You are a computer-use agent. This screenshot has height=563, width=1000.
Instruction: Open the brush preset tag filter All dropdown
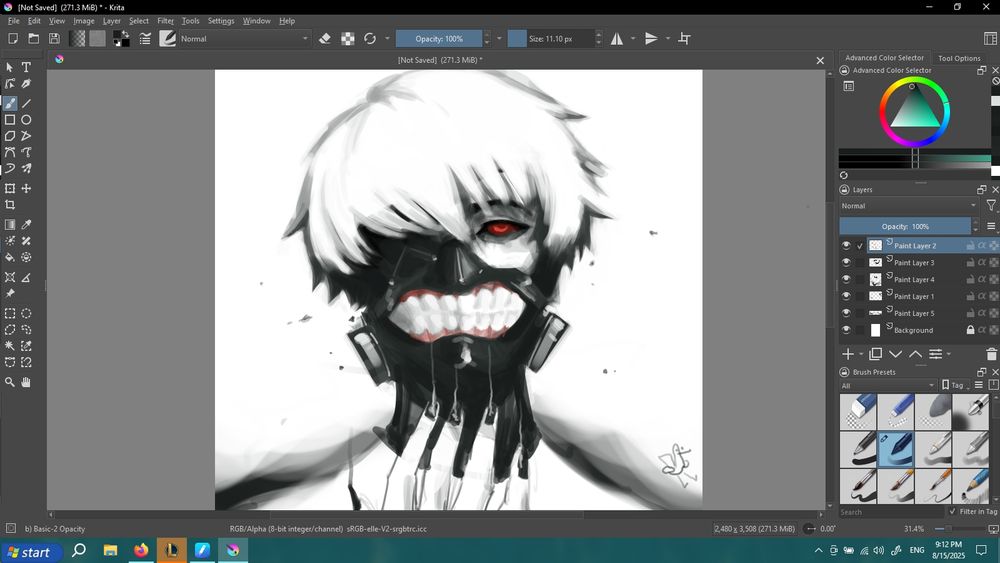point(888,385)
